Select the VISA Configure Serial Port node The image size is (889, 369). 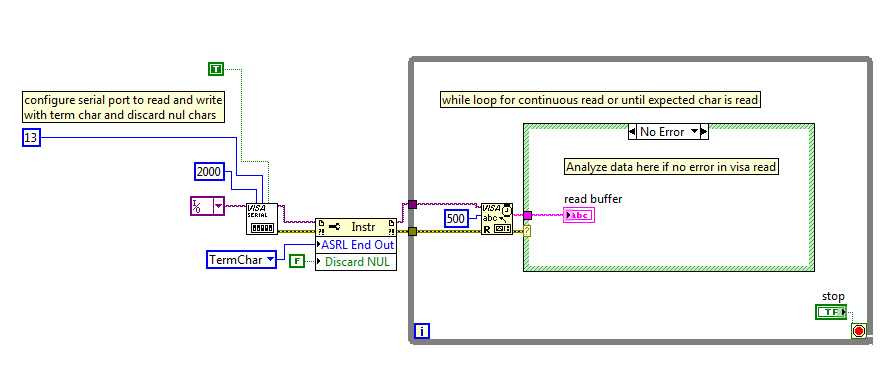(262, 219)
